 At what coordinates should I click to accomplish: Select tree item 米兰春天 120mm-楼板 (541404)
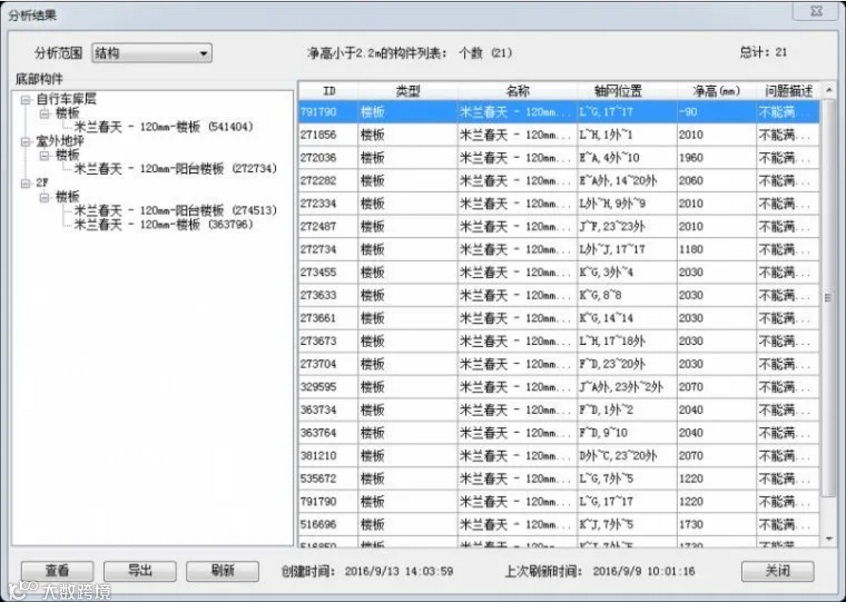click(163, 127)
